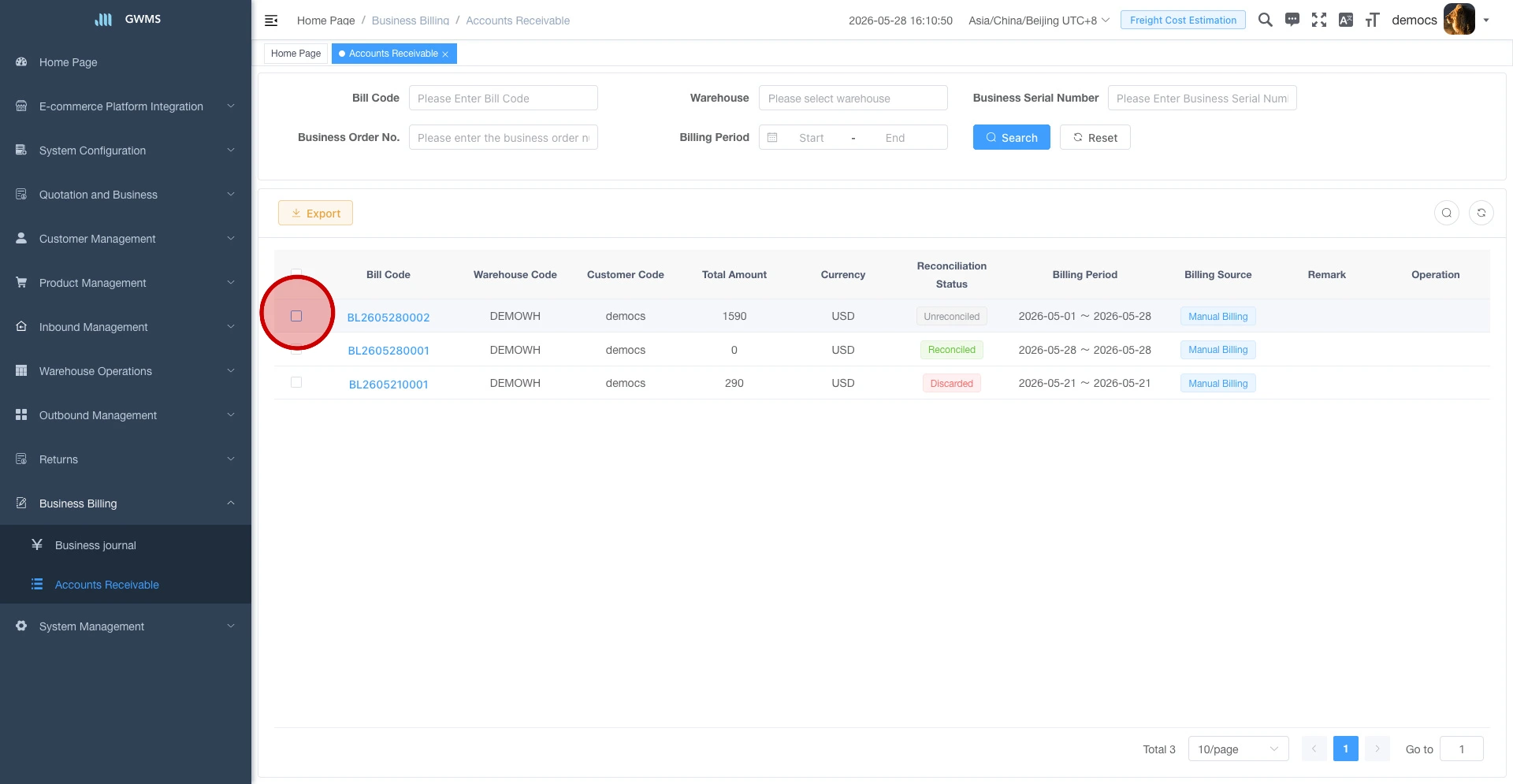Open bill link BL2605280002
Image resolution: width=1513 pixels, height=784 pixels.
[x=388, y=317]
